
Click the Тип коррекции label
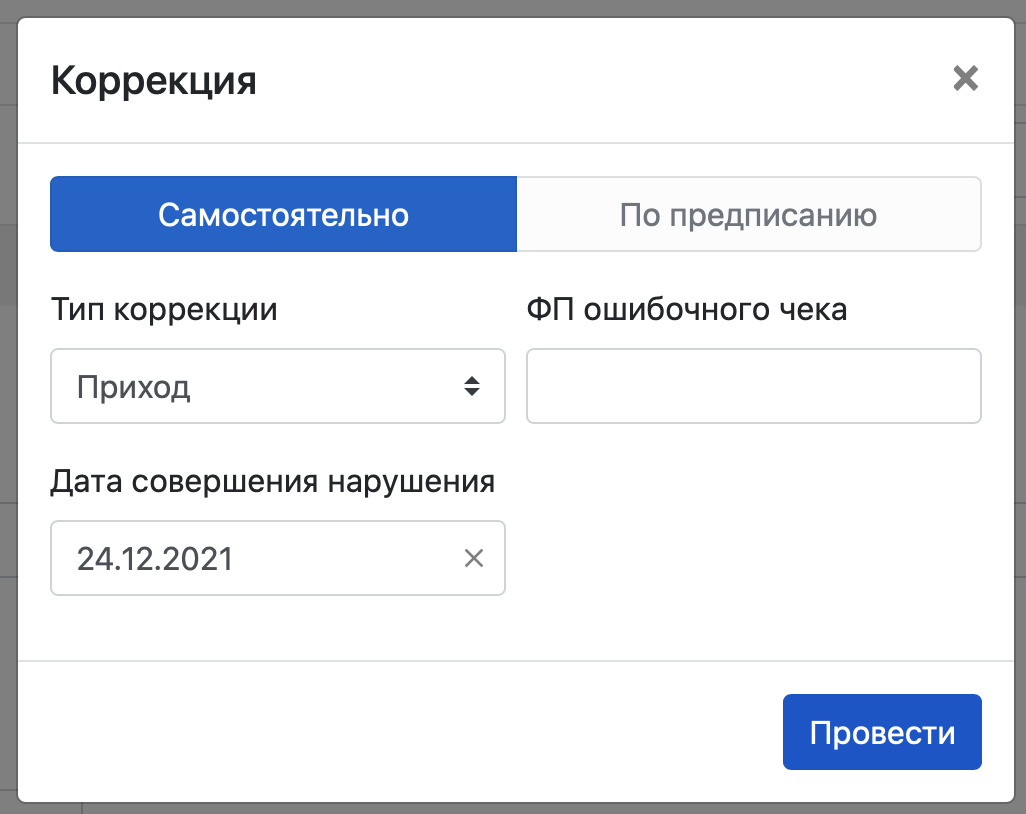pyautogui.click(x=164, y=310)
